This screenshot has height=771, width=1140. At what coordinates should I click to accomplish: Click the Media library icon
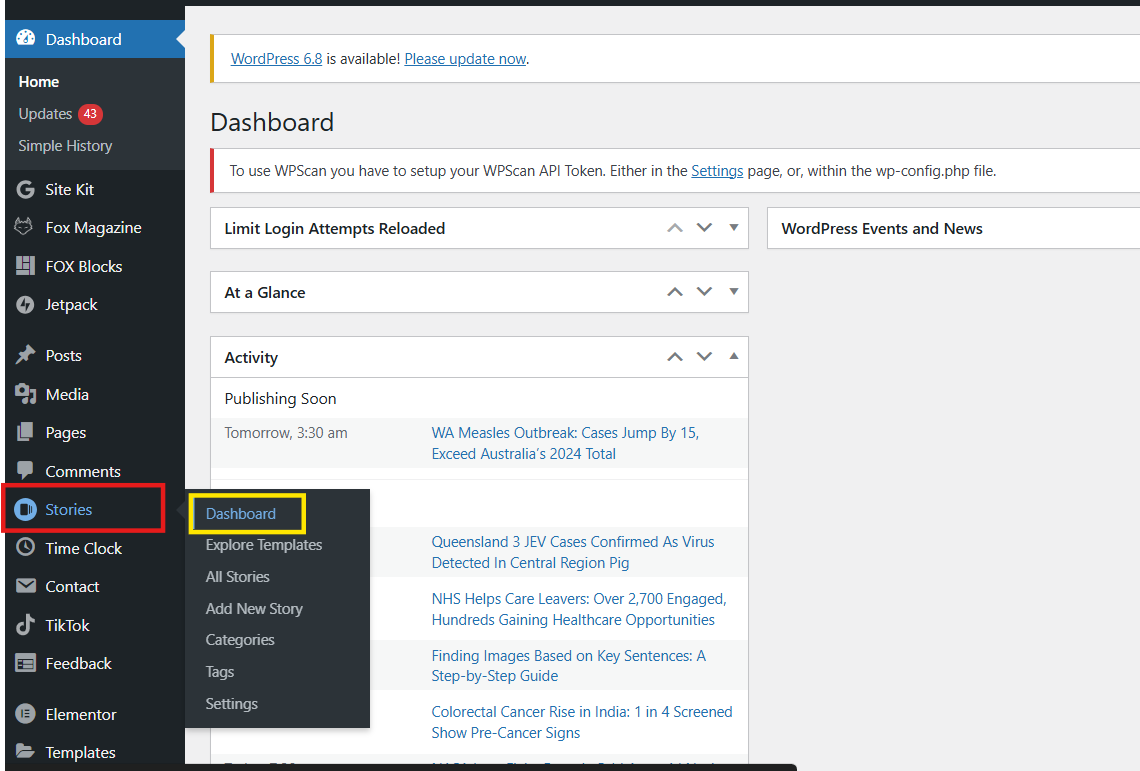(25, 394)
